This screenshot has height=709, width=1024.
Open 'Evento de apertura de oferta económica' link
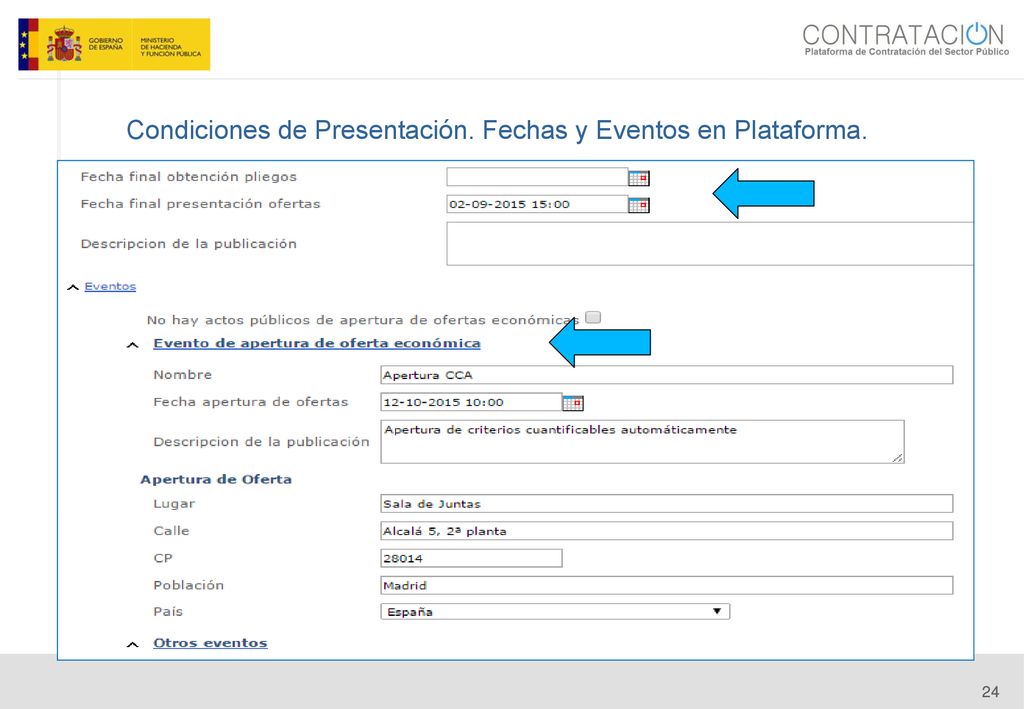coord(317,343)
